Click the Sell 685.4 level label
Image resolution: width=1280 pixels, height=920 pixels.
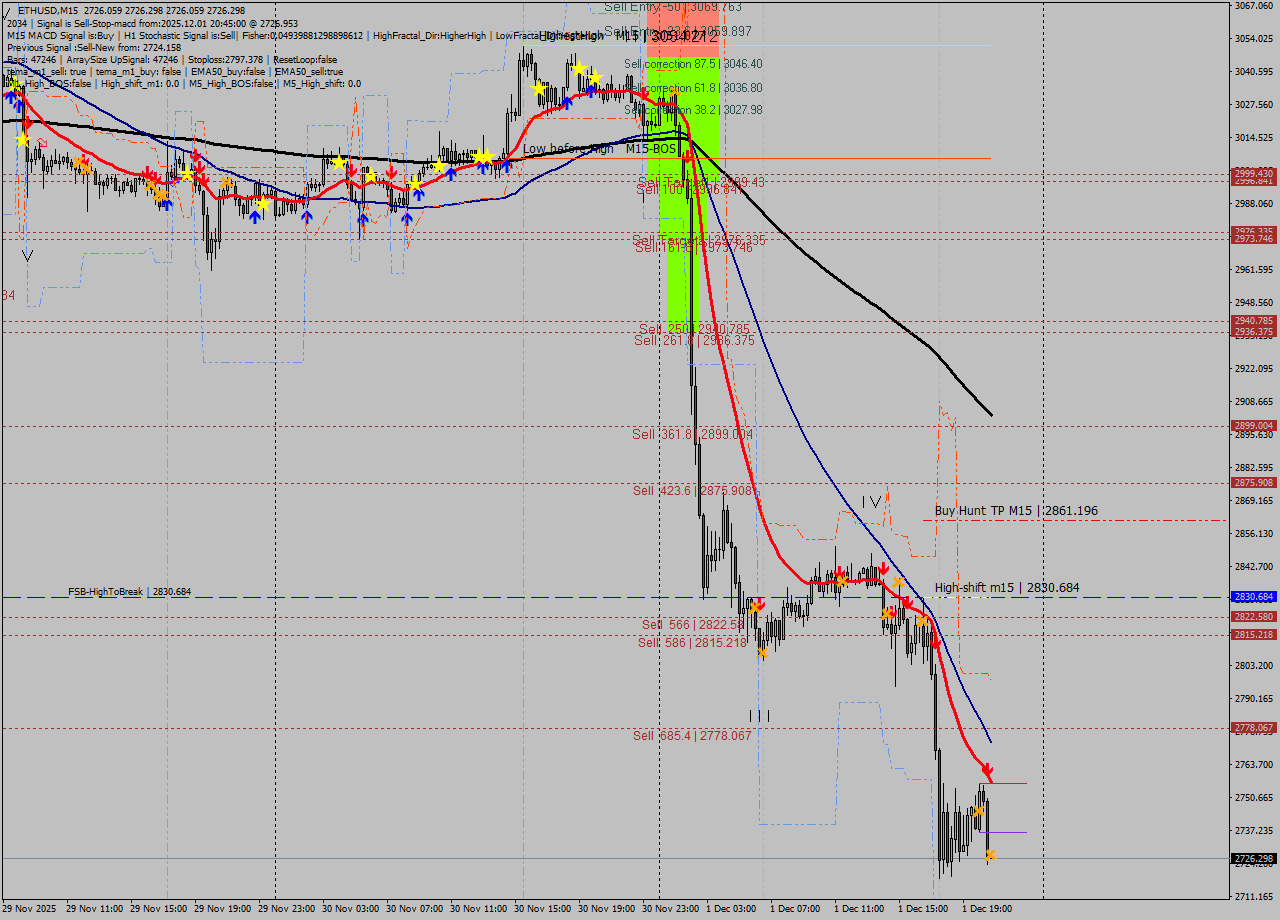691,736
